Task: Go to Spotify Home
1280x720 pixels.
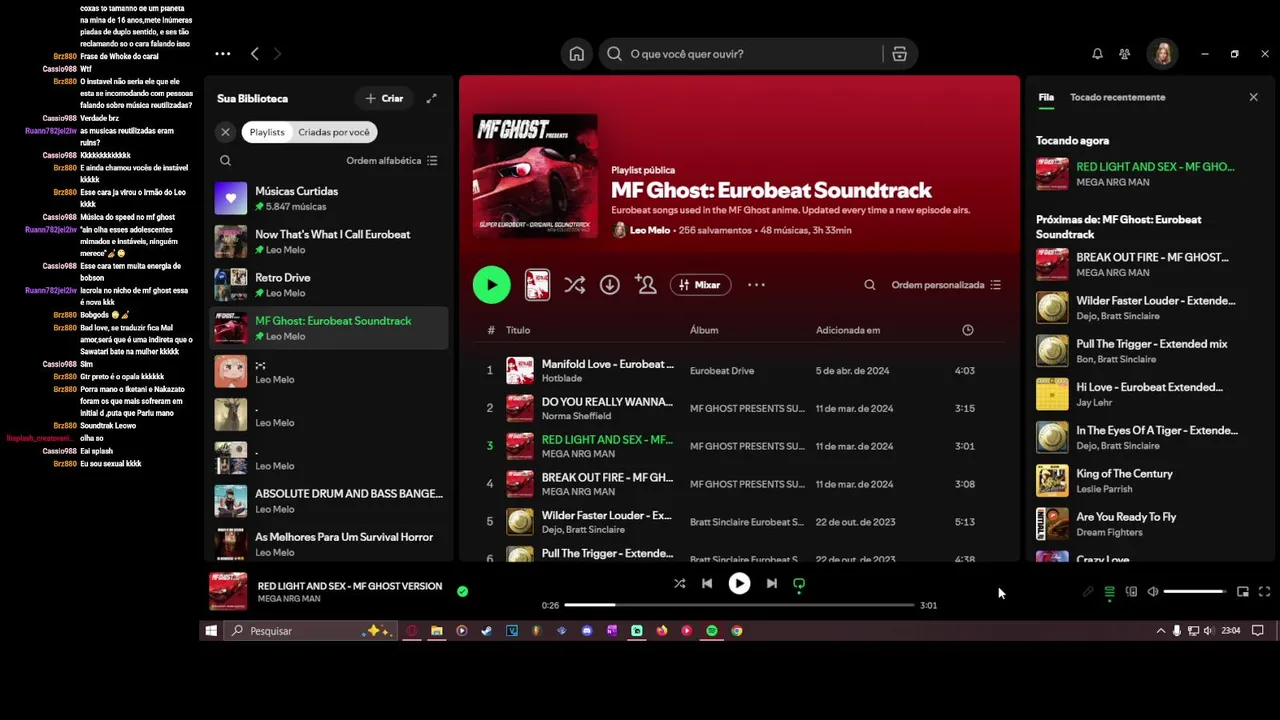Action: tap(576, 54)
